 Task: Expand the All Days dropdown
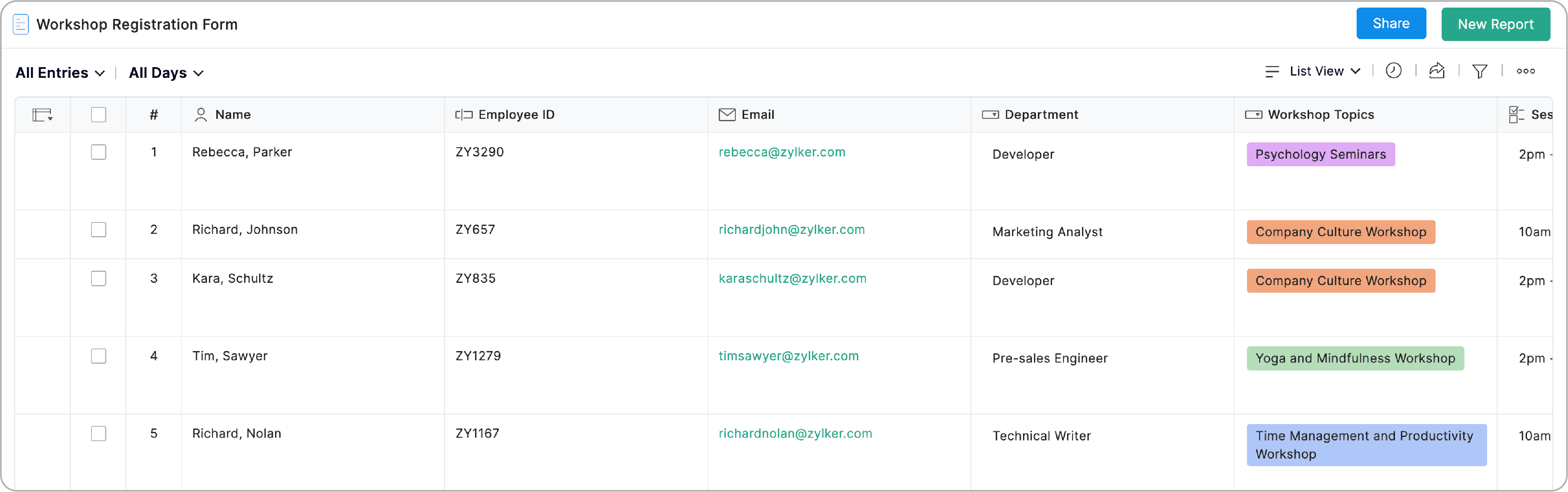coord(166,73)
